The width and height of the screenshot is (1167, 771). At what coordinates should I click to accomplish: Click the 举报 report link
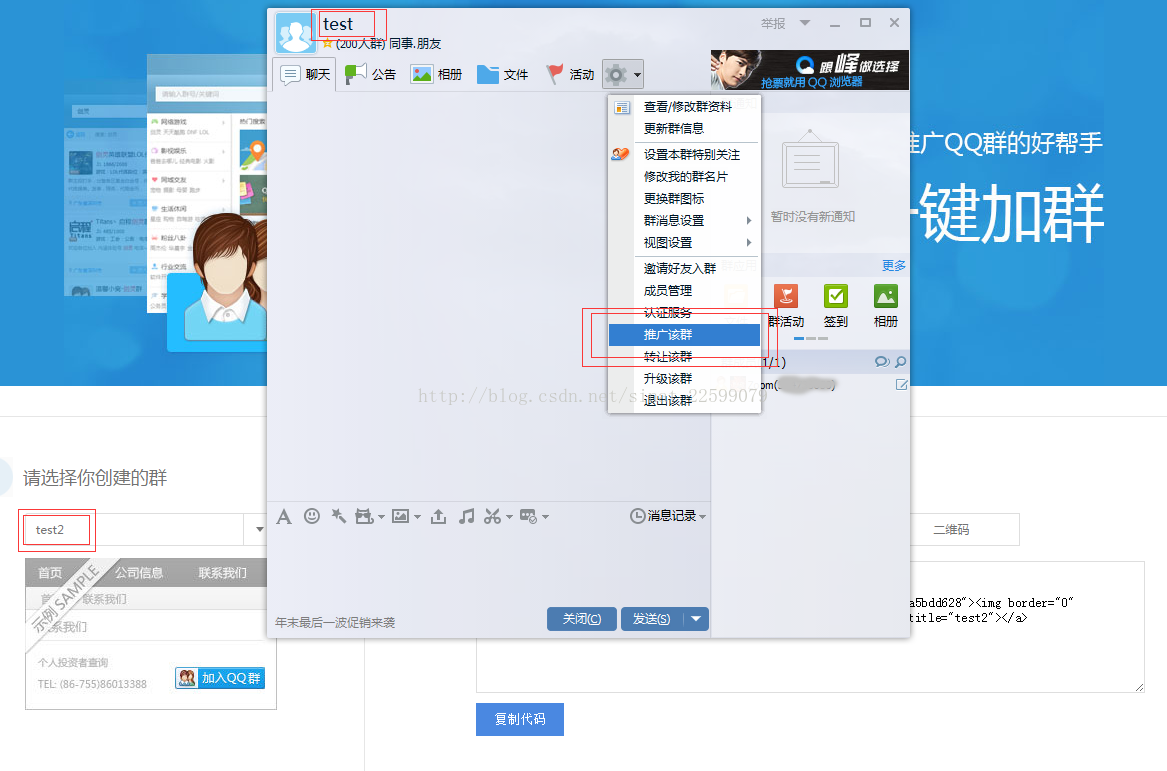coord(773,24)
